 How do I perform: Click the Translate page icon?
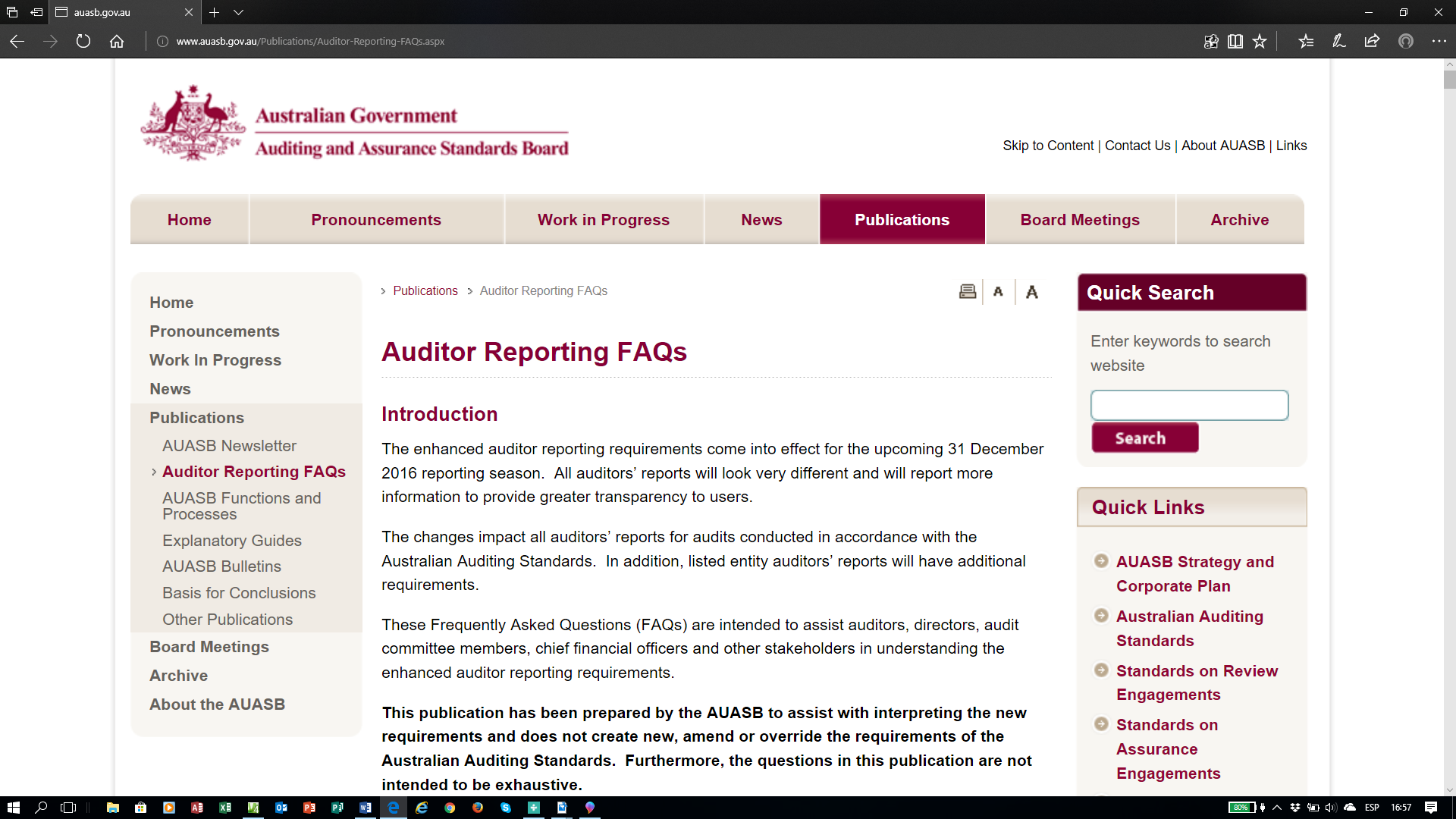pyautogui.click(x=1211, y=41)
